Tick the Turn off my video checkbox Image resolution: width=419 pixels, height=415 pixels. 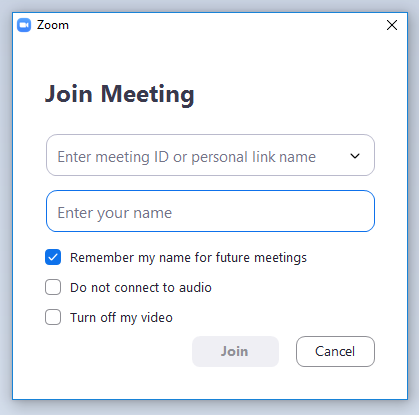pos(53,317)
